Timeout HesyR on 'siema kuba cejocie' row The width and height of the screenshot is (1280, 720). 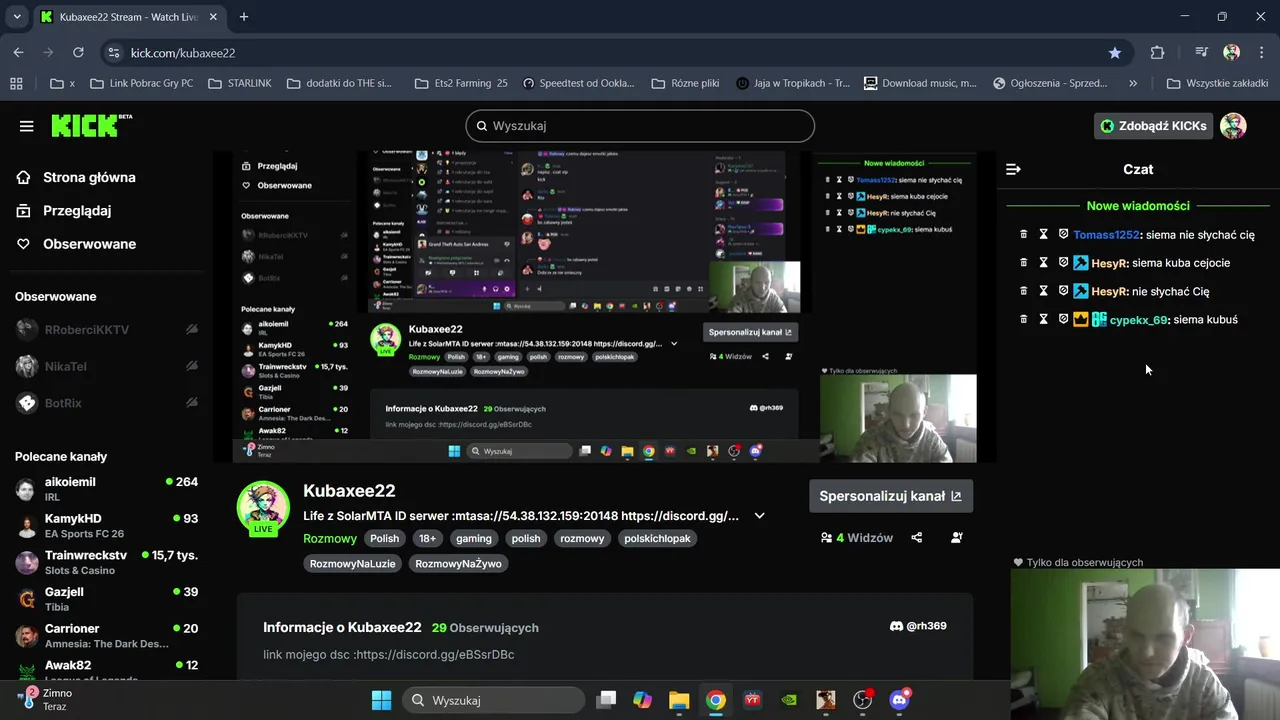[x=1043, y=262]
